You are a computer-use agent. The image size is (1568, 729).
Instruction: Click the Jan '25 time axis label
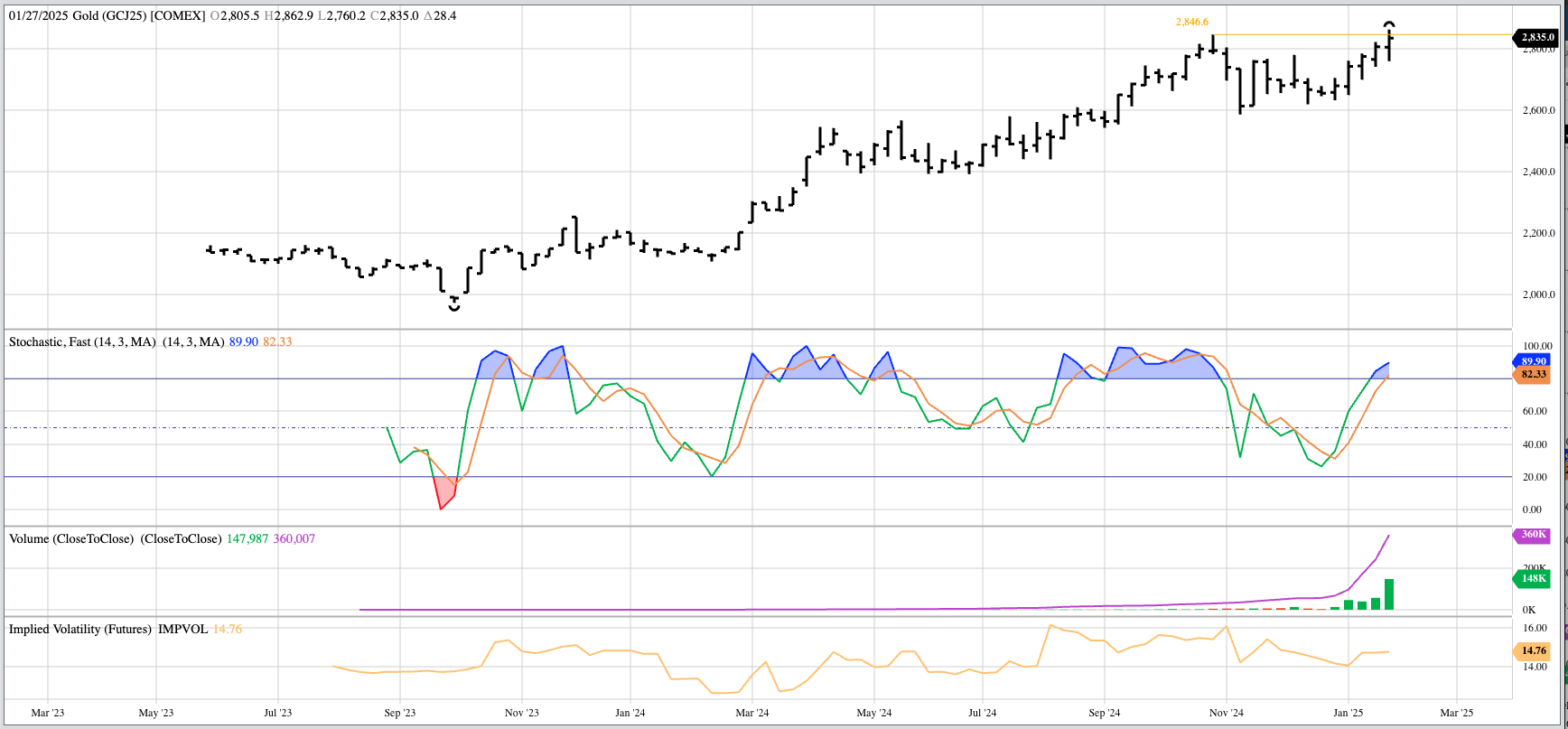pos(1348,713)
